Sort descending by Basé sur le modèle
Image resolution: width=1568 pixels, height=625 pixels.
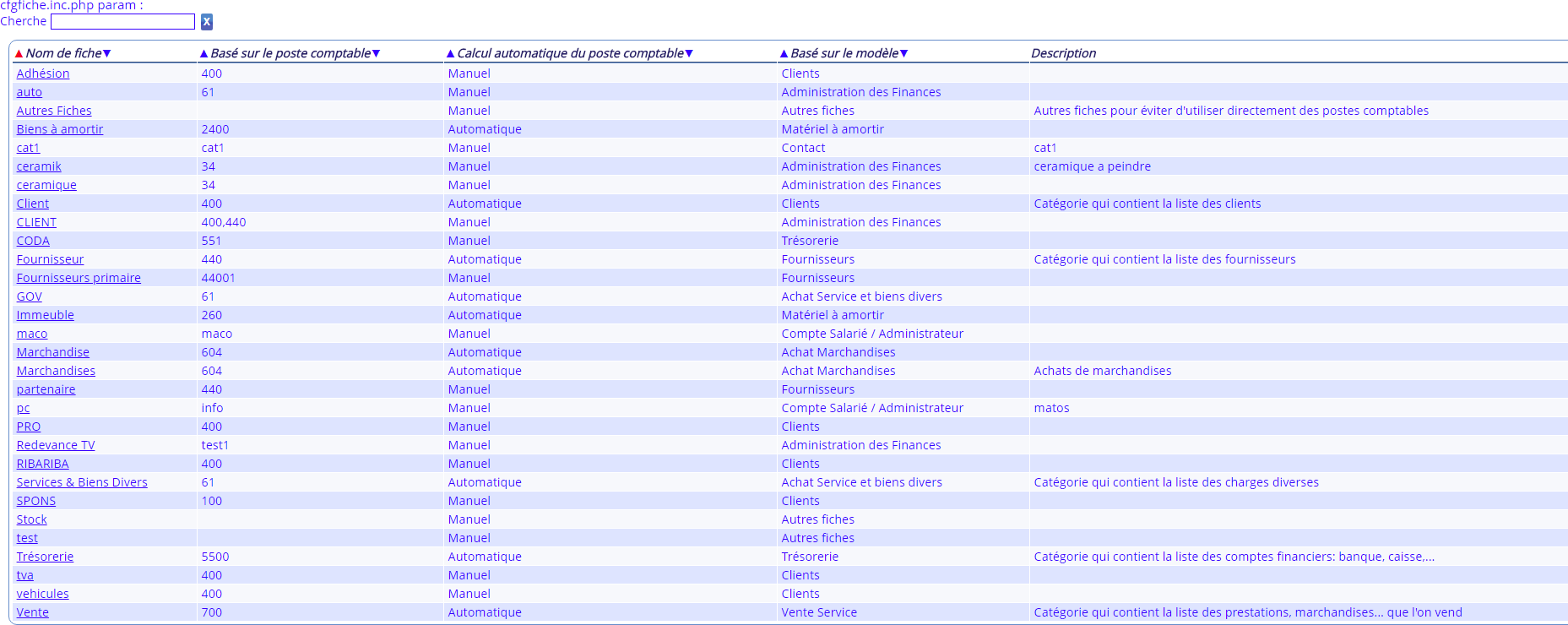point(903,53)
